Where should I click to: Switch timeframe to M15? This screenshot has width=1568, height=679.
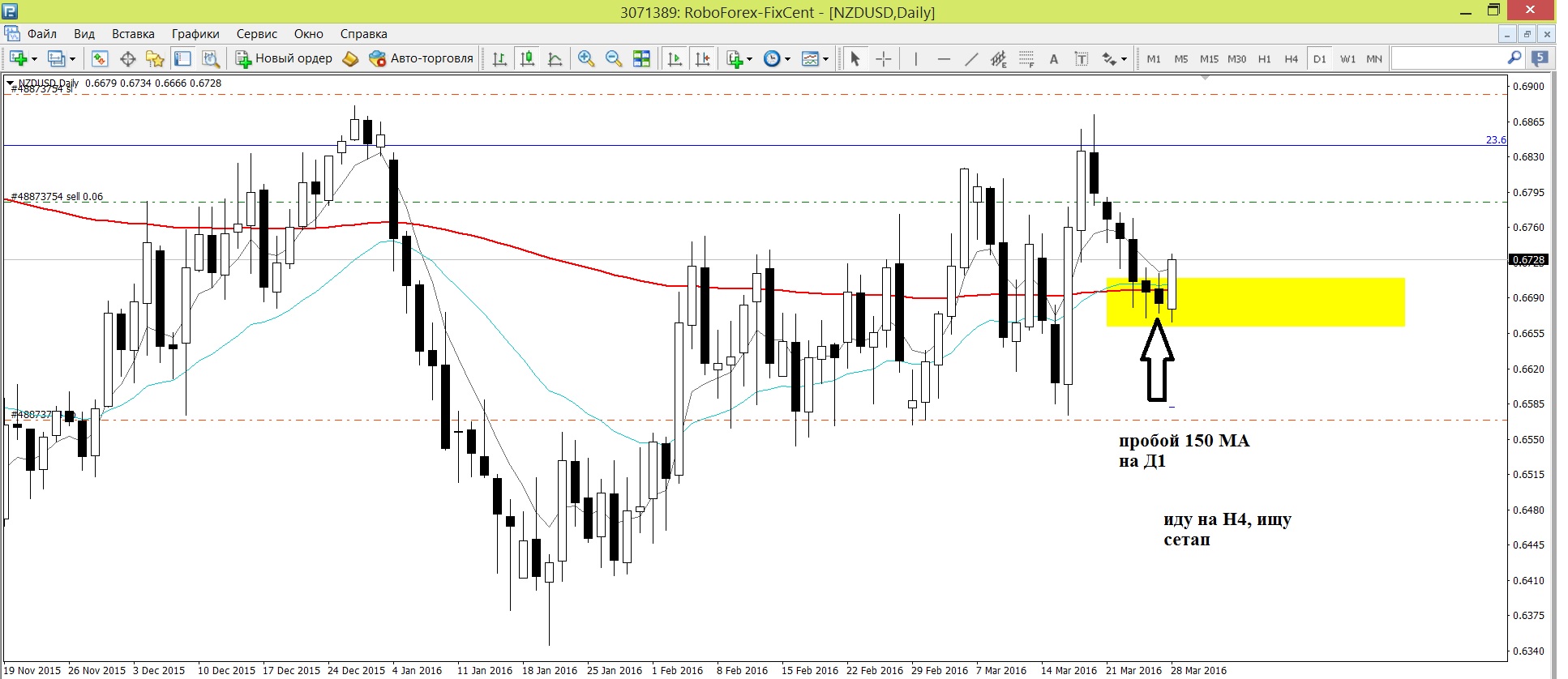coord(1209,58)
